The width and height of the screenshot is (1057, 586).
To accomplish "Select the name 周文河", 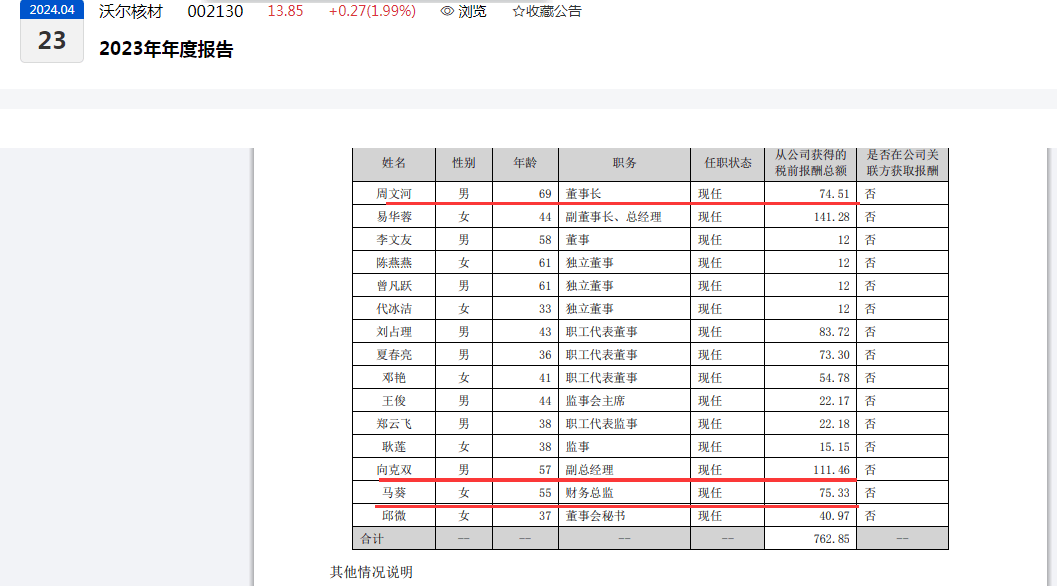I will point(394,194).
